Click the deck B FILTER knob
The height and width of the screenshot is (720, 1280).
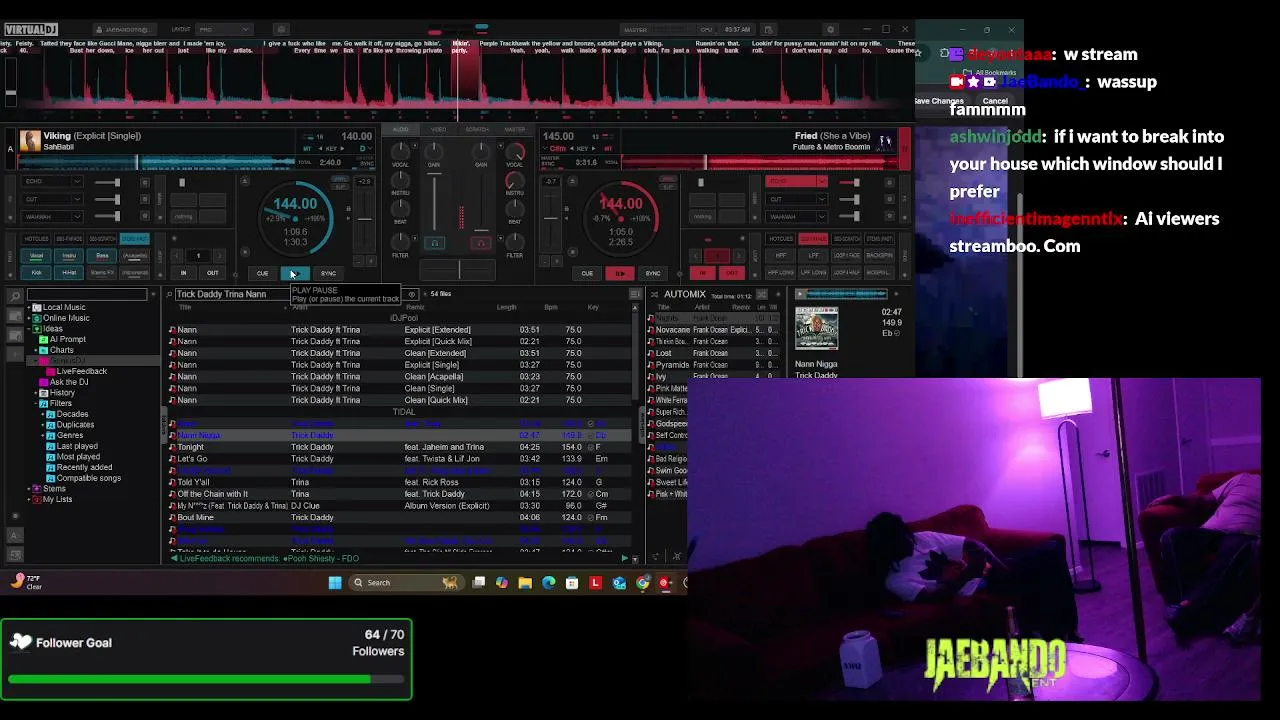click(x=514, y=240)
